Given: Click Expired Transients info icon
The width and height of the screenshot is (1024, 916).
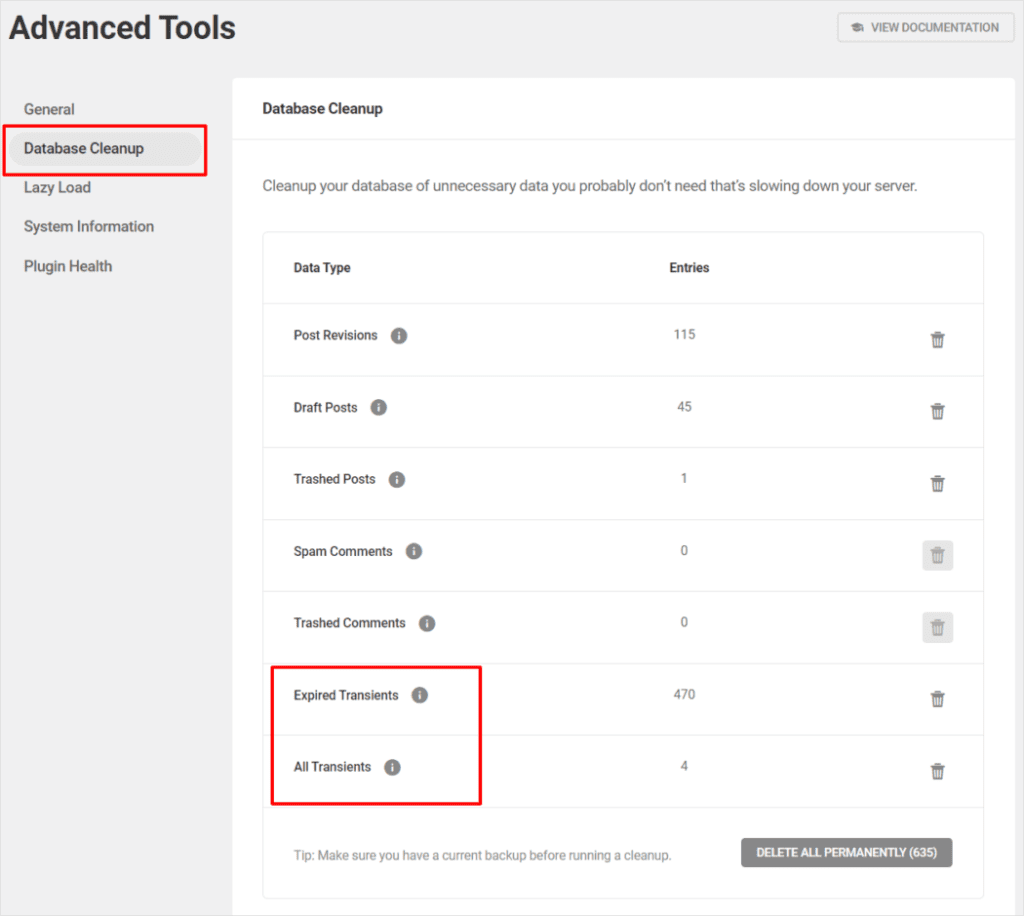Looking at the screenshot, I should point(420,696).
